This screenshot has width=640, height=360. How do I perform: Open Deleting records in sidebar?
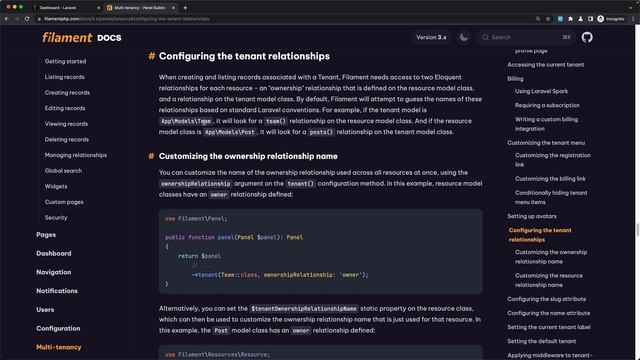click(x=67, y=139)
